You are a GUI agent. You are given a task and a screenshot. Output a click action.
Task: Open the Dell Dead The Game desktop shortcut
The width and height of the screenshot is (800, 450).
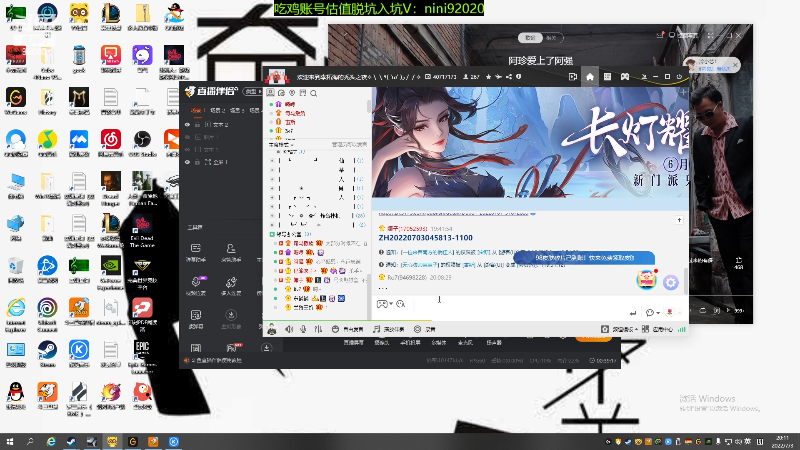pyautogui.click(x=142, y=231)
